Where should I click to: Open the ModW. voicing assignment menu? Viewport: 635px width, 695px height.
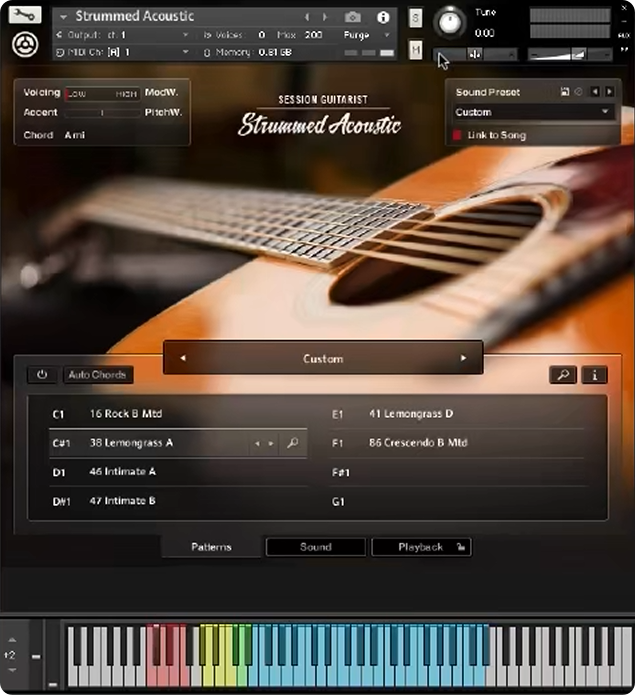(162, 93)
